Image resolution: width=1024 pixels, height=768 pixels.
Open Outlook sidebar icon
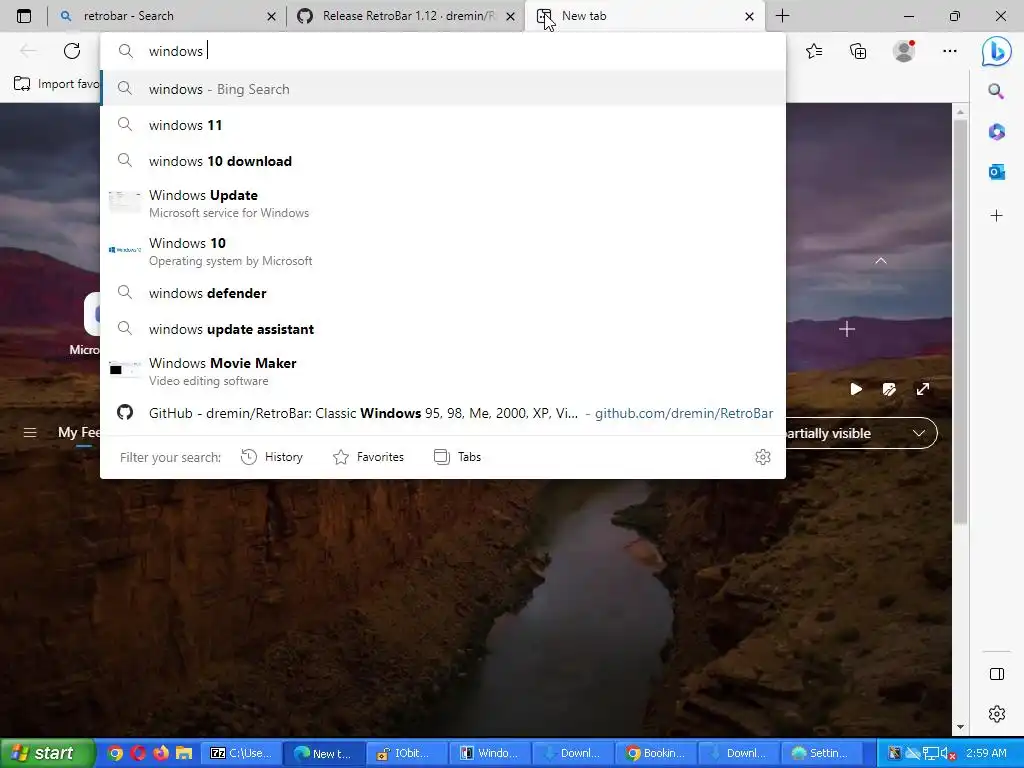[996, 172]
